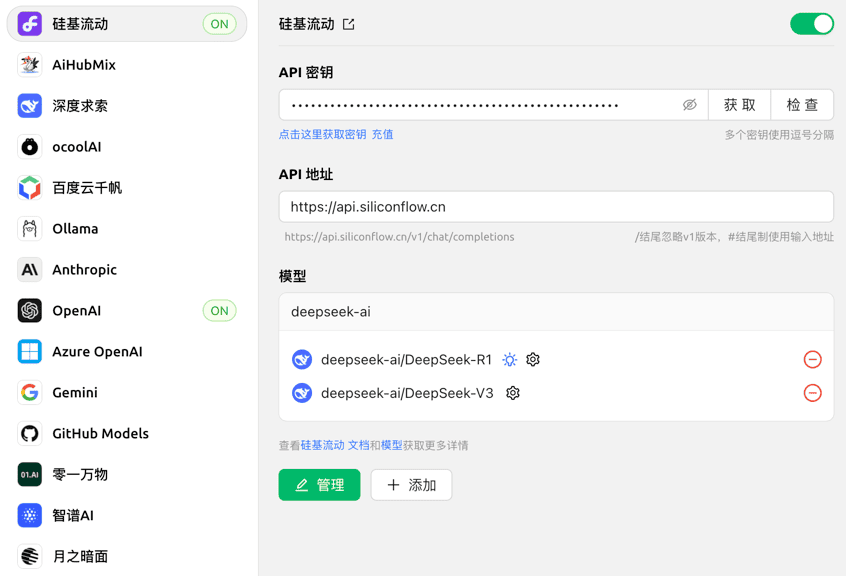Select the Ollama provider label
Screen dimensions: 846x576
pos(75,229)
